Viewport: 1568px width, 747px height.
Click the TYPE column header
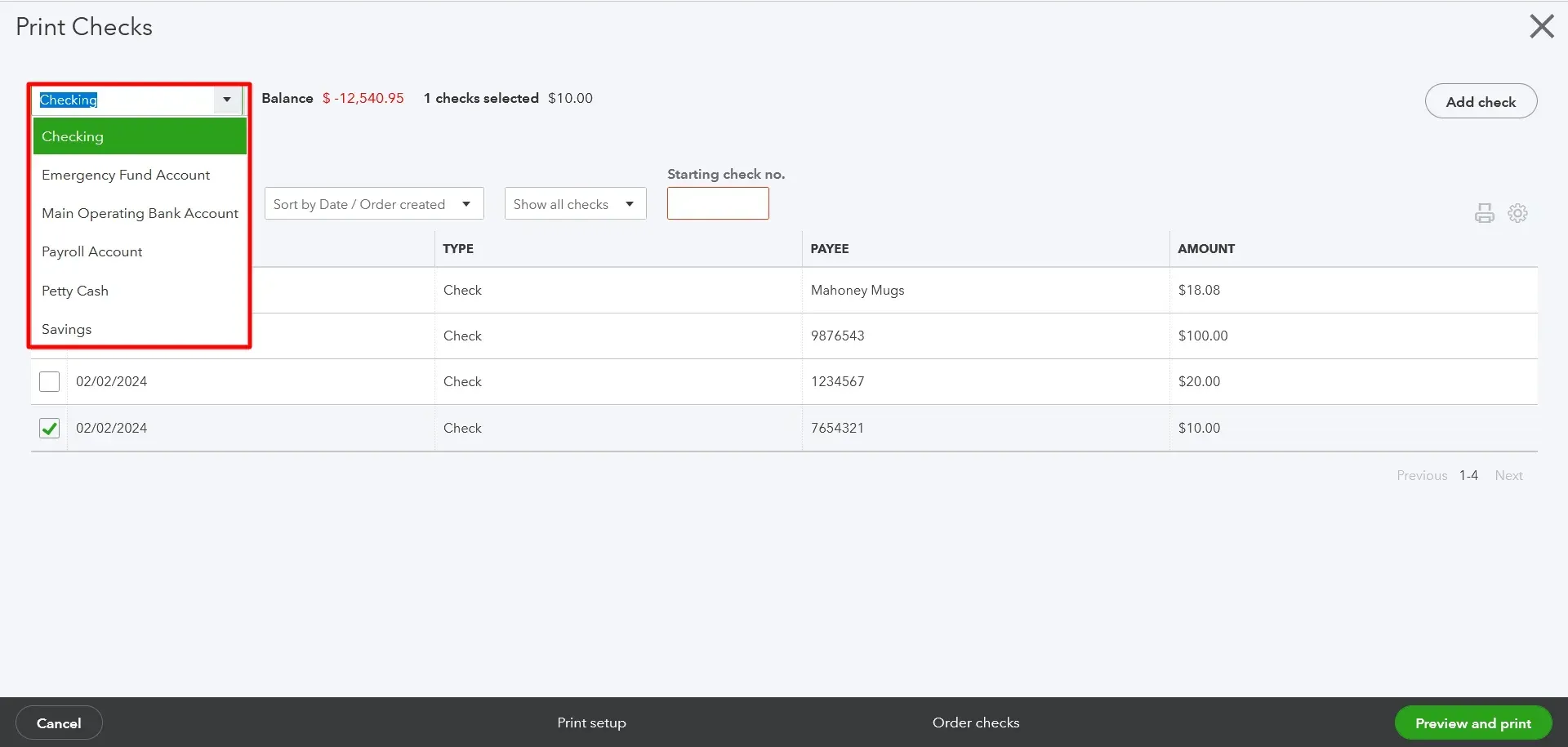click(x=458, y=248)
